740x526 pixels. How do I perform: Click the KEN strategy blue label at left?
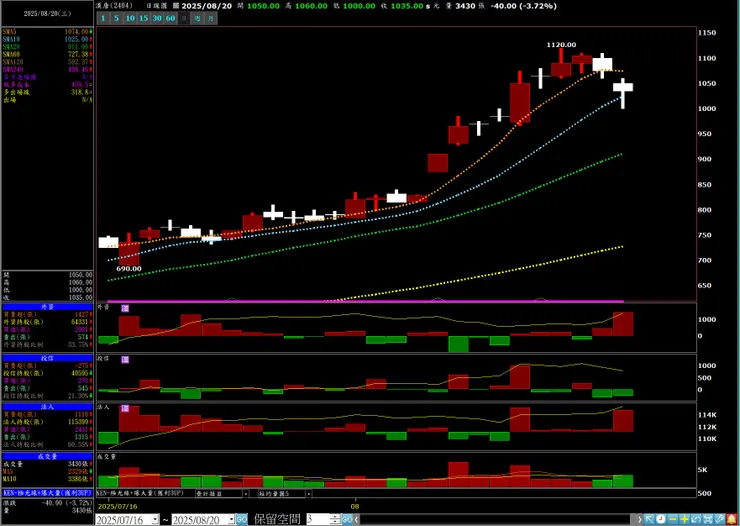(47, 492)
